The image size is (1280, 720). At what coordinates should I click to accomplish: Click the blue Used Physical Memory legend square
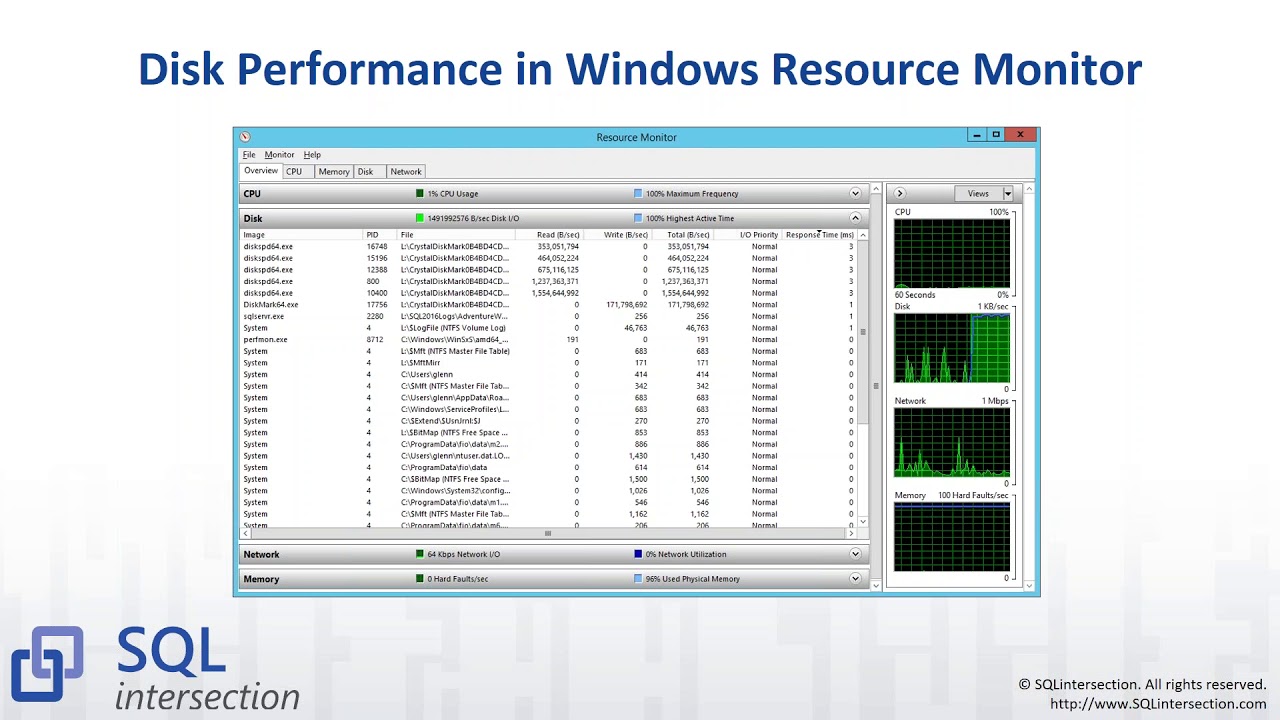(x=638, y=579)
